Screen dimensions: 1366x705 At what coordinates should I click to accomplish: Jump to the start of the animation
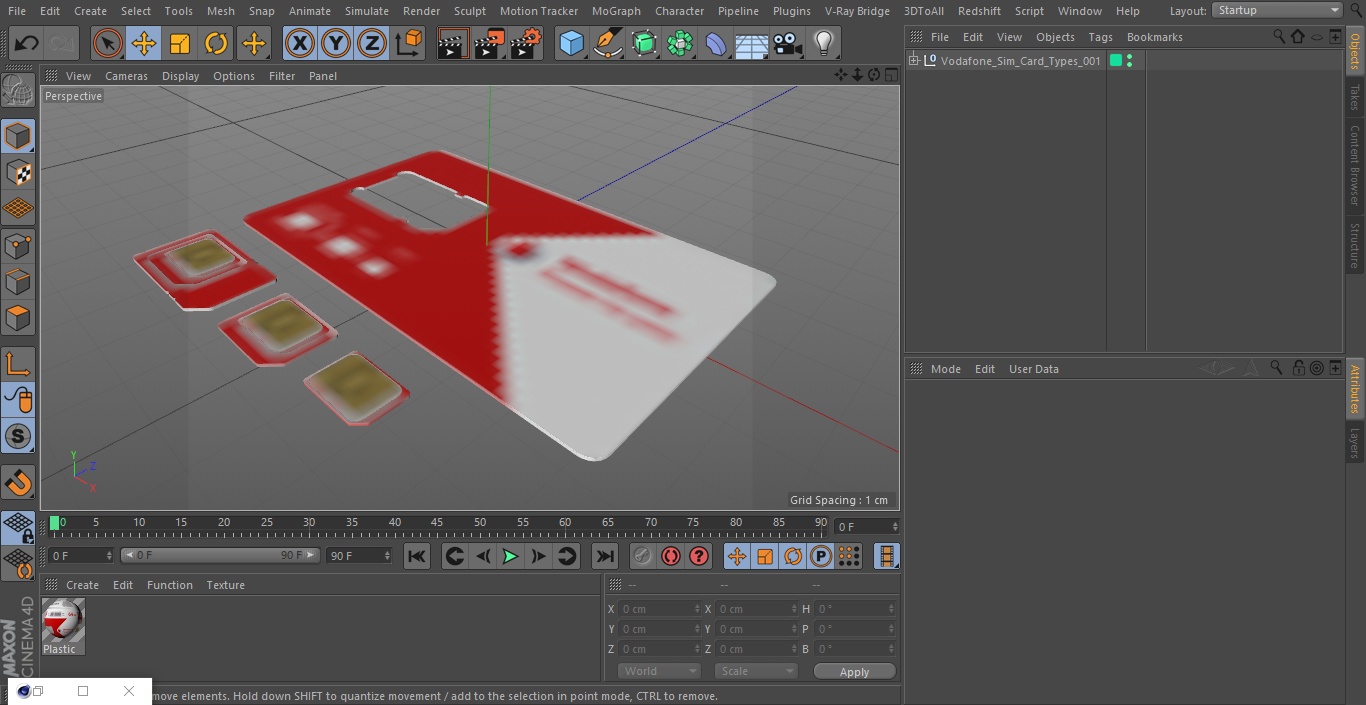417,556
